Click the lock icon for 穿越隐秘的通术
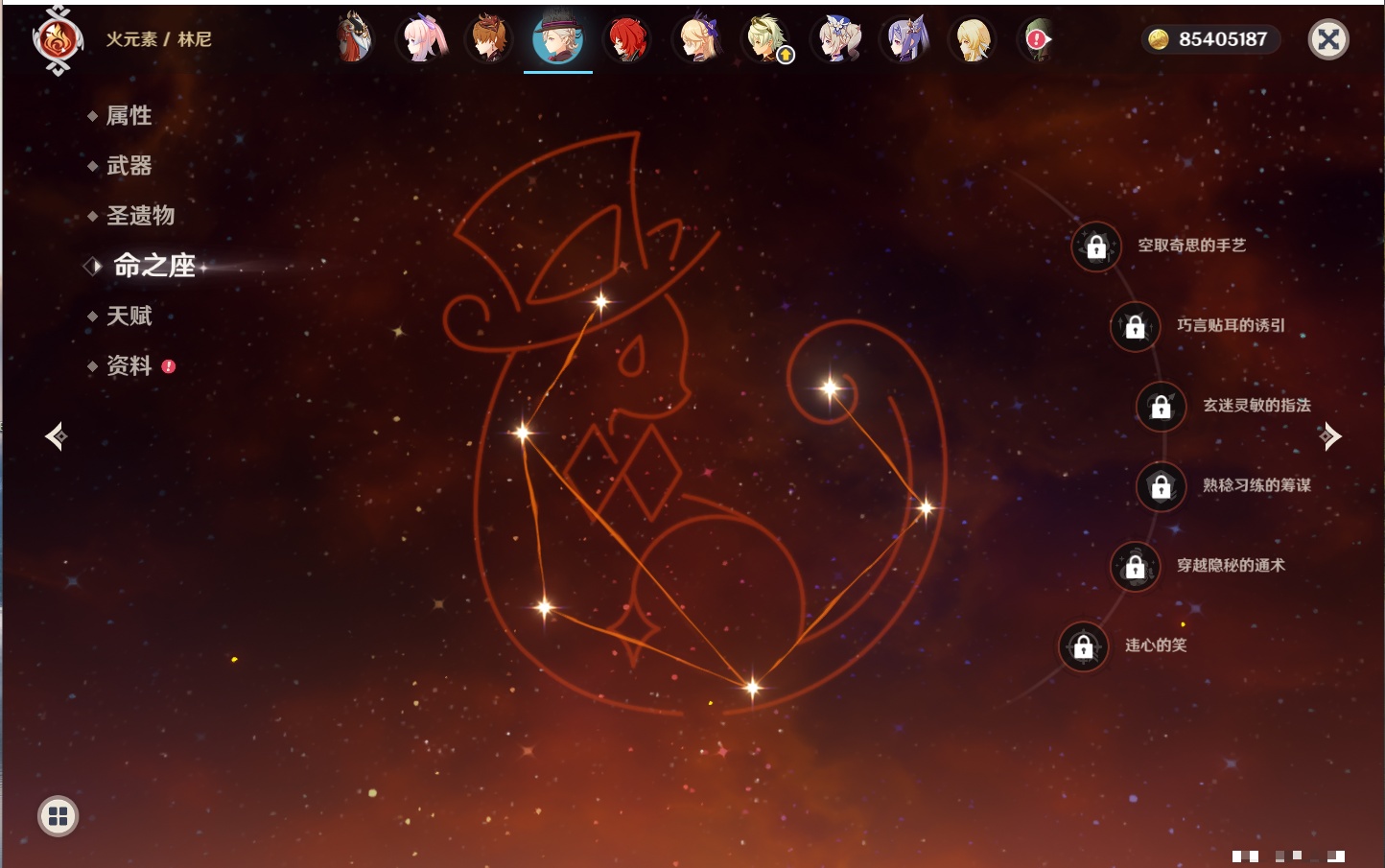 click(x=1136, y=567)
